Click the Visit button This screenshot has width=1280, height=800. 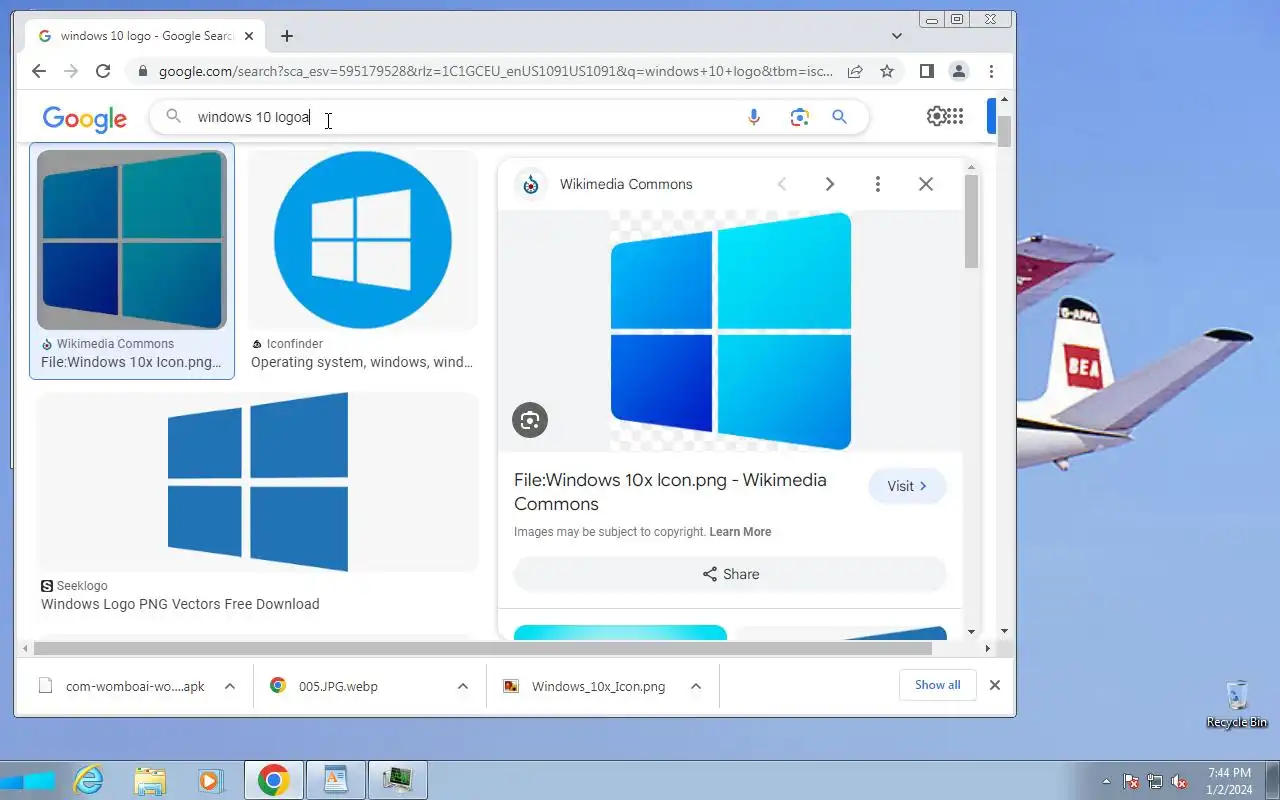tap(907, 486)
